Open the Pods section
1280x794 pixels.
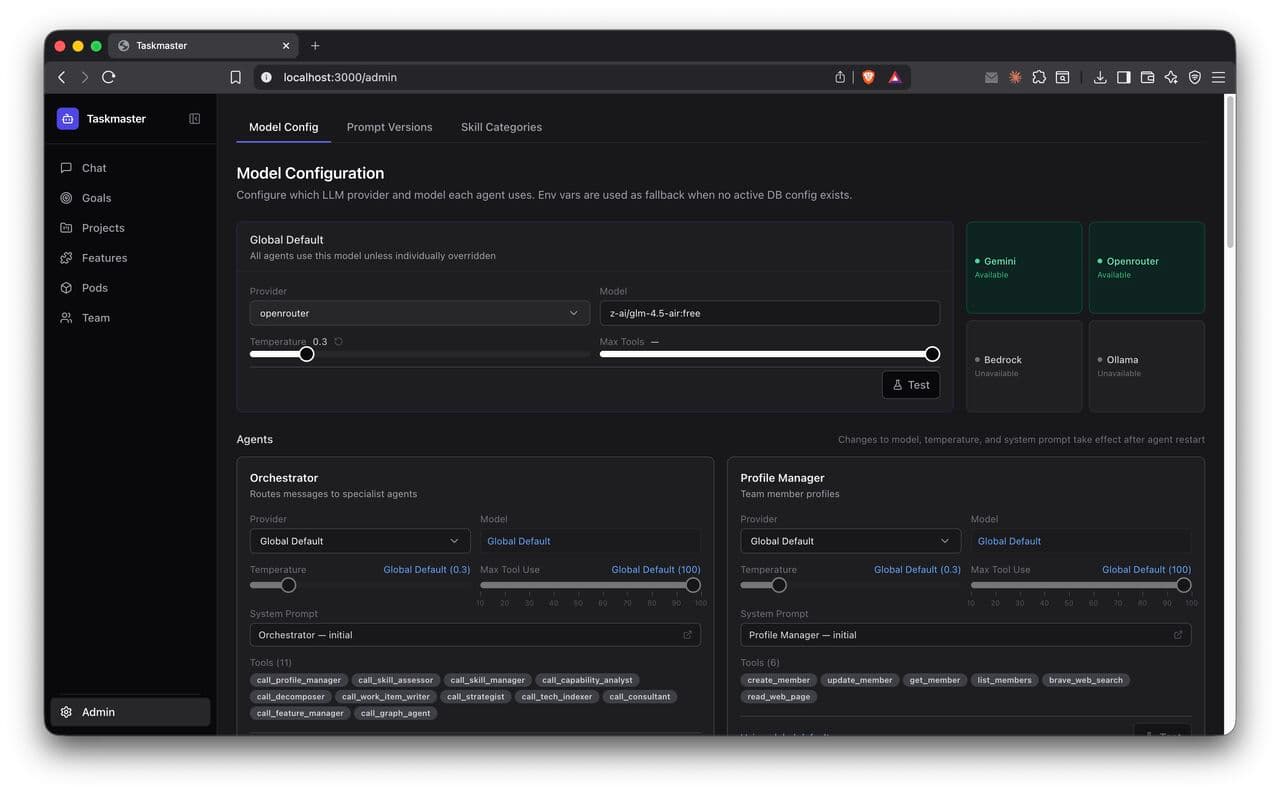tap(94, 287)
